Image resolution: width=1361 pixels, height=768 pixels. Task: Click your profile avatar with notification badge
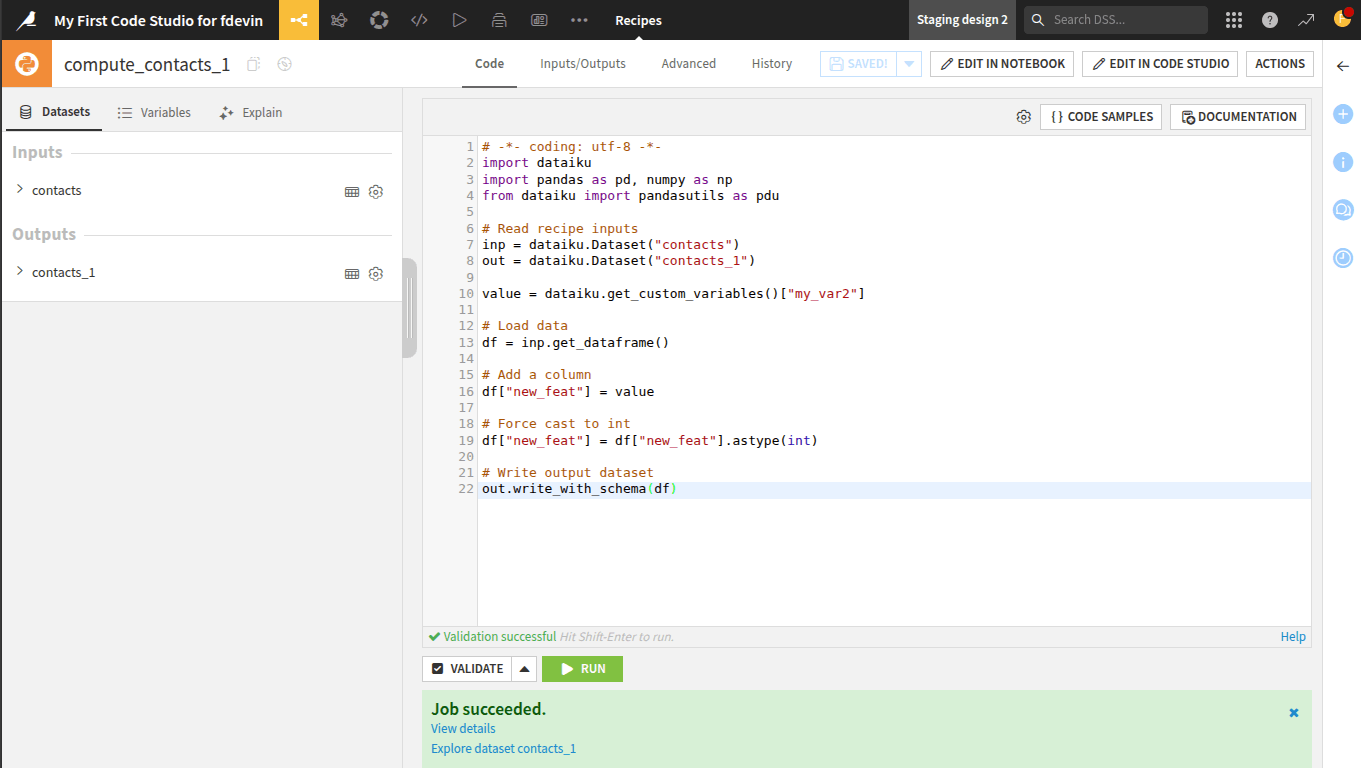(1341, 19)
